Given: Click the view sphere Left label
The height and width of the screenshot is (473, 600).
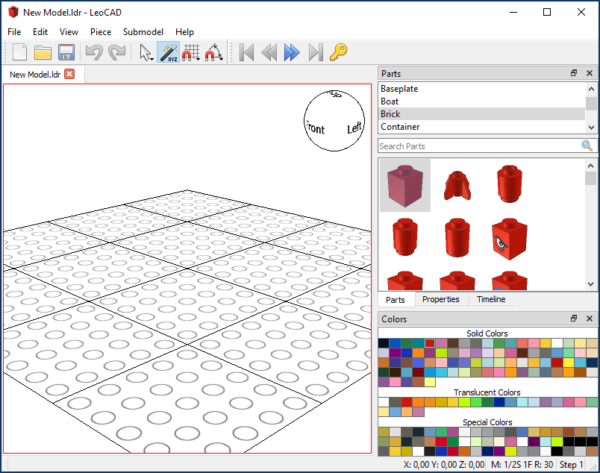Looking at the screenshot, I should (354, 128).
